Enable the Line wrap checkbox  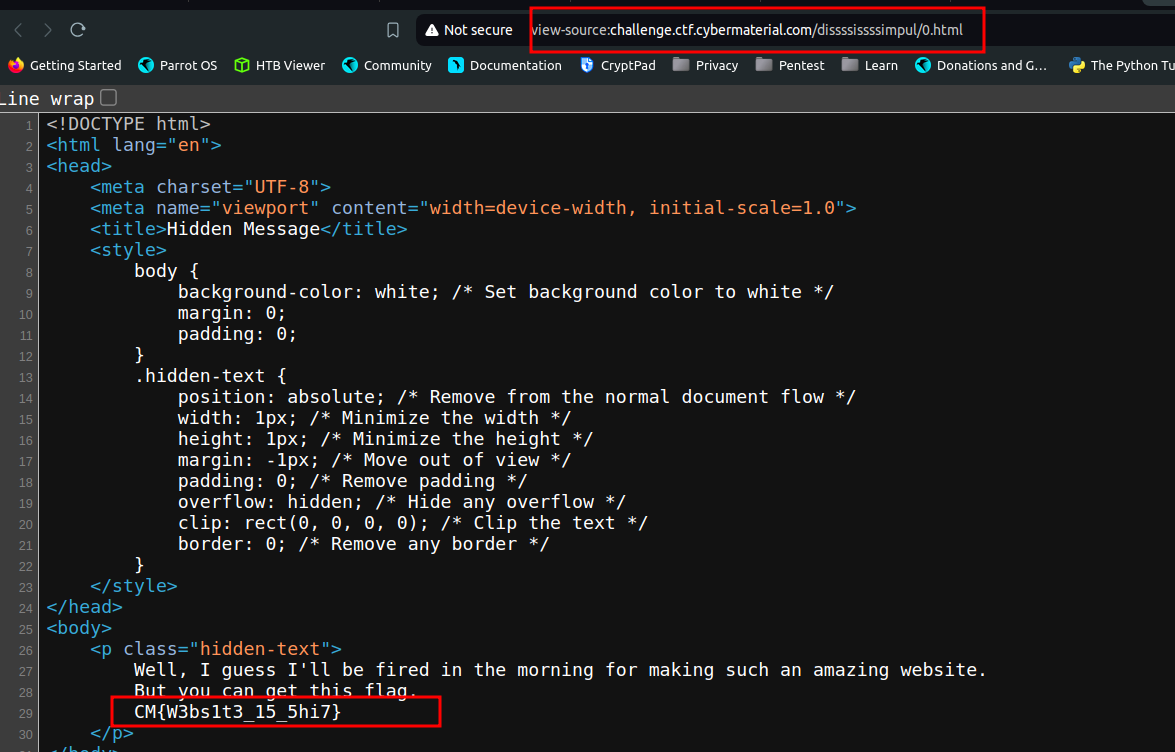tap(109, 97)
